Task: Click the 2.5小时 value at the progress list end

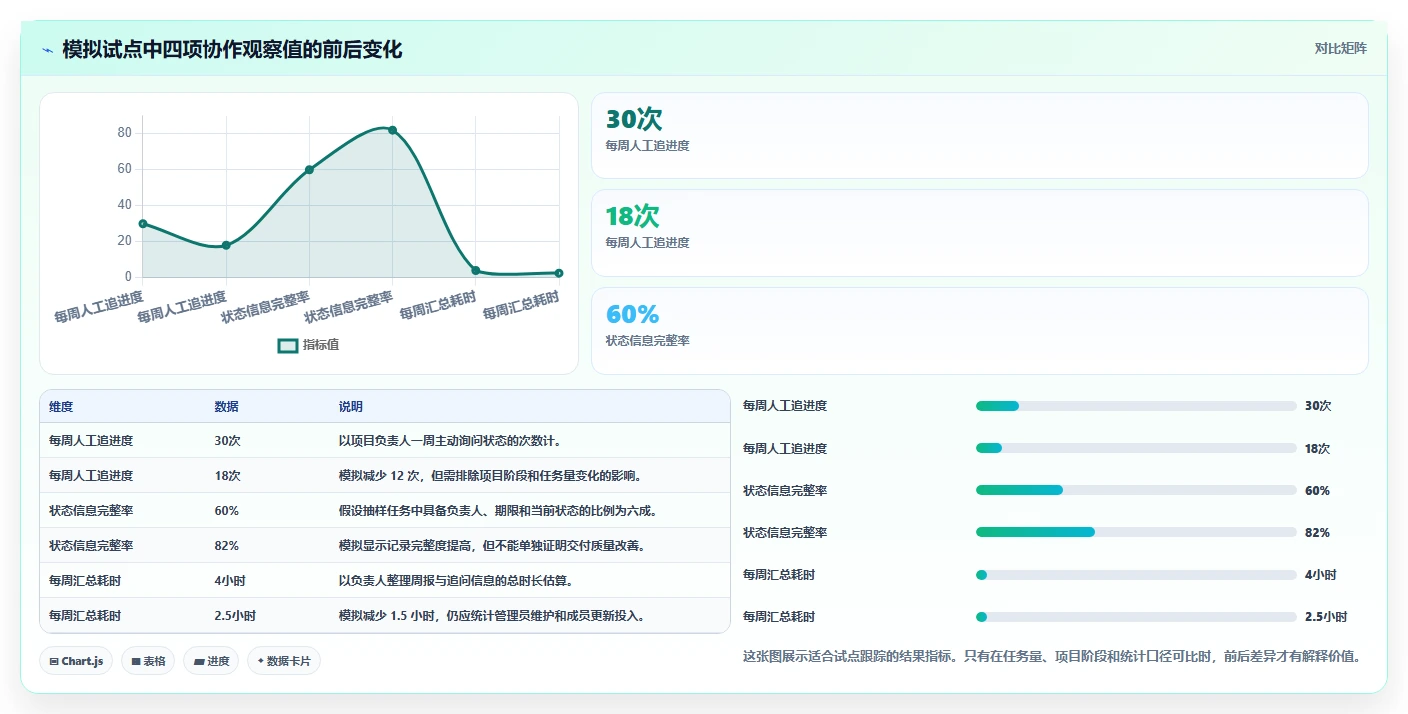Action: click(1326, 617)
